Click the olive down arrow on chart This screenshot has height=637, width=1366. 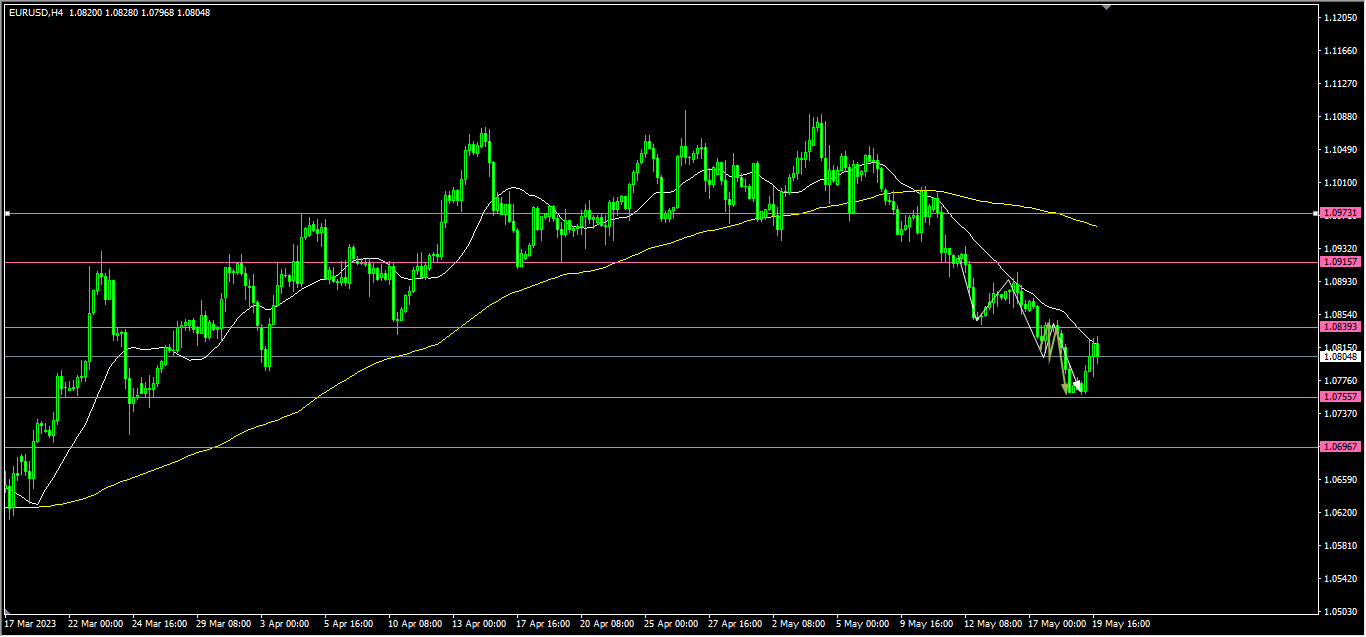[1064, 386]
